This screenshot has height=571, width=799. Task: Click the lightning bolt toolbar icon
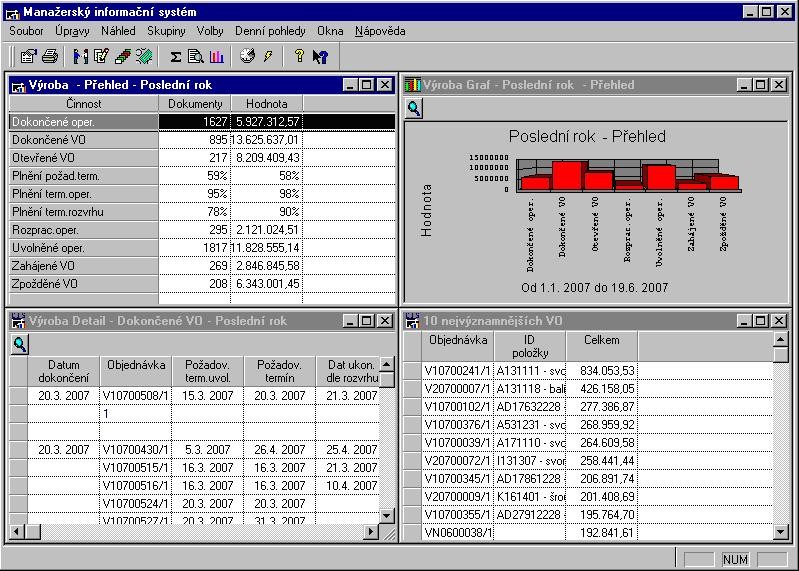[268, 56]
